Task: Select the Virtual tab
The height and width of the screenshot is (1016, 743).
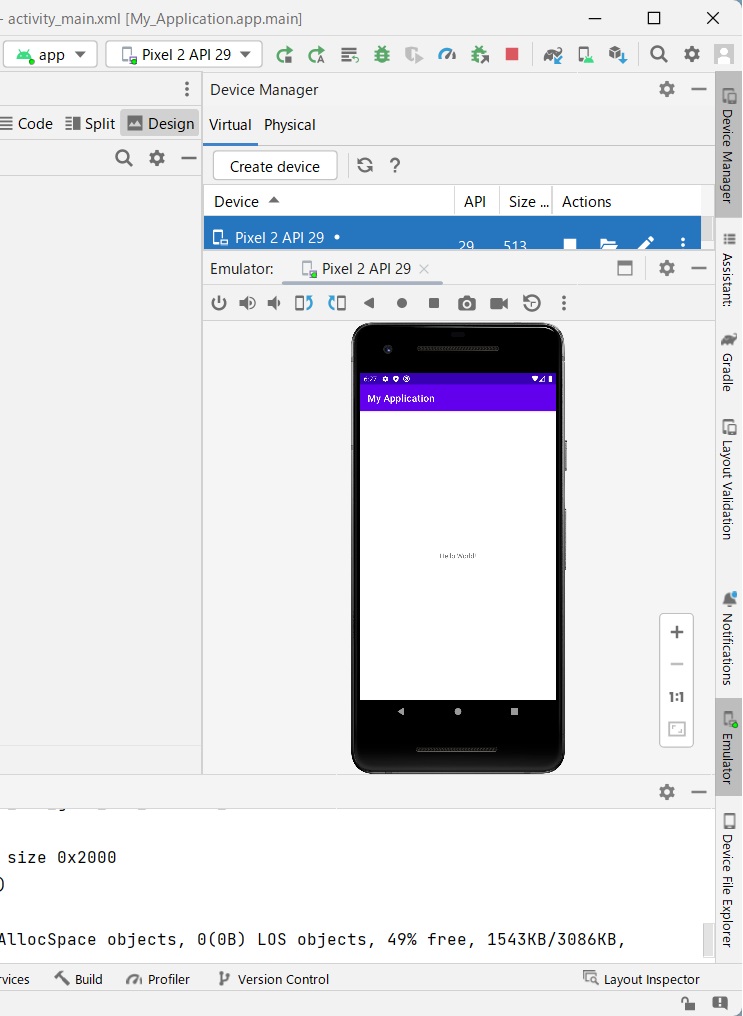Action: point(230,125)
